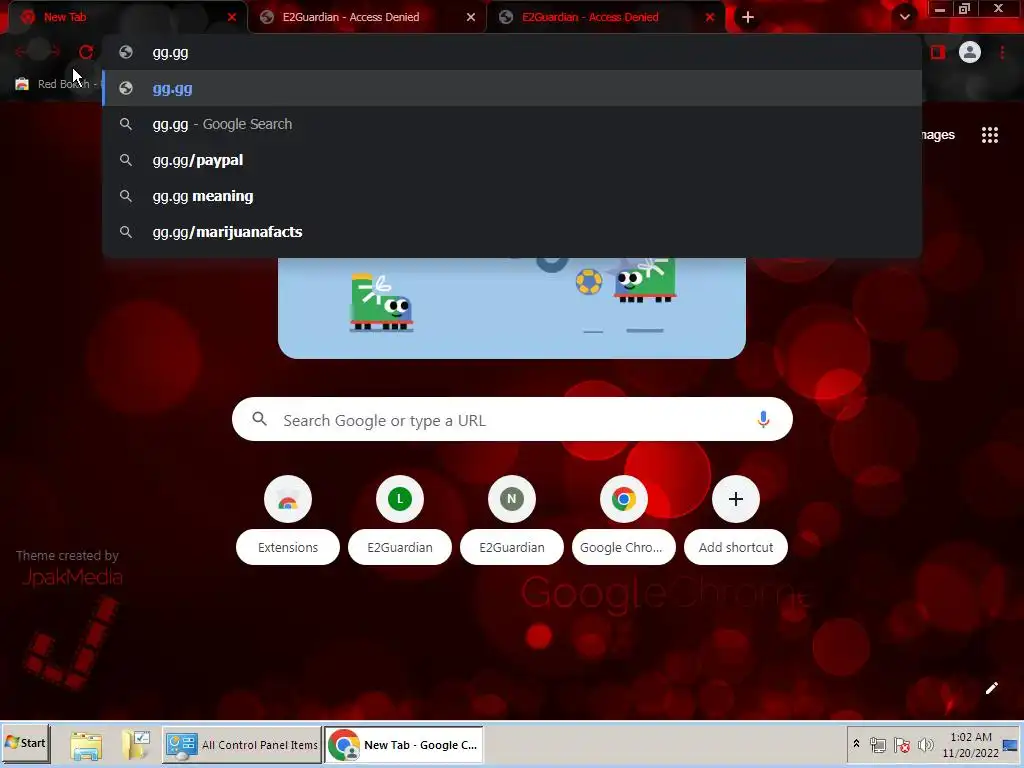1024x768 pixels.
Task: Choose gg.gg - Google Search suggestion
Action: click(x=512, y=124)
